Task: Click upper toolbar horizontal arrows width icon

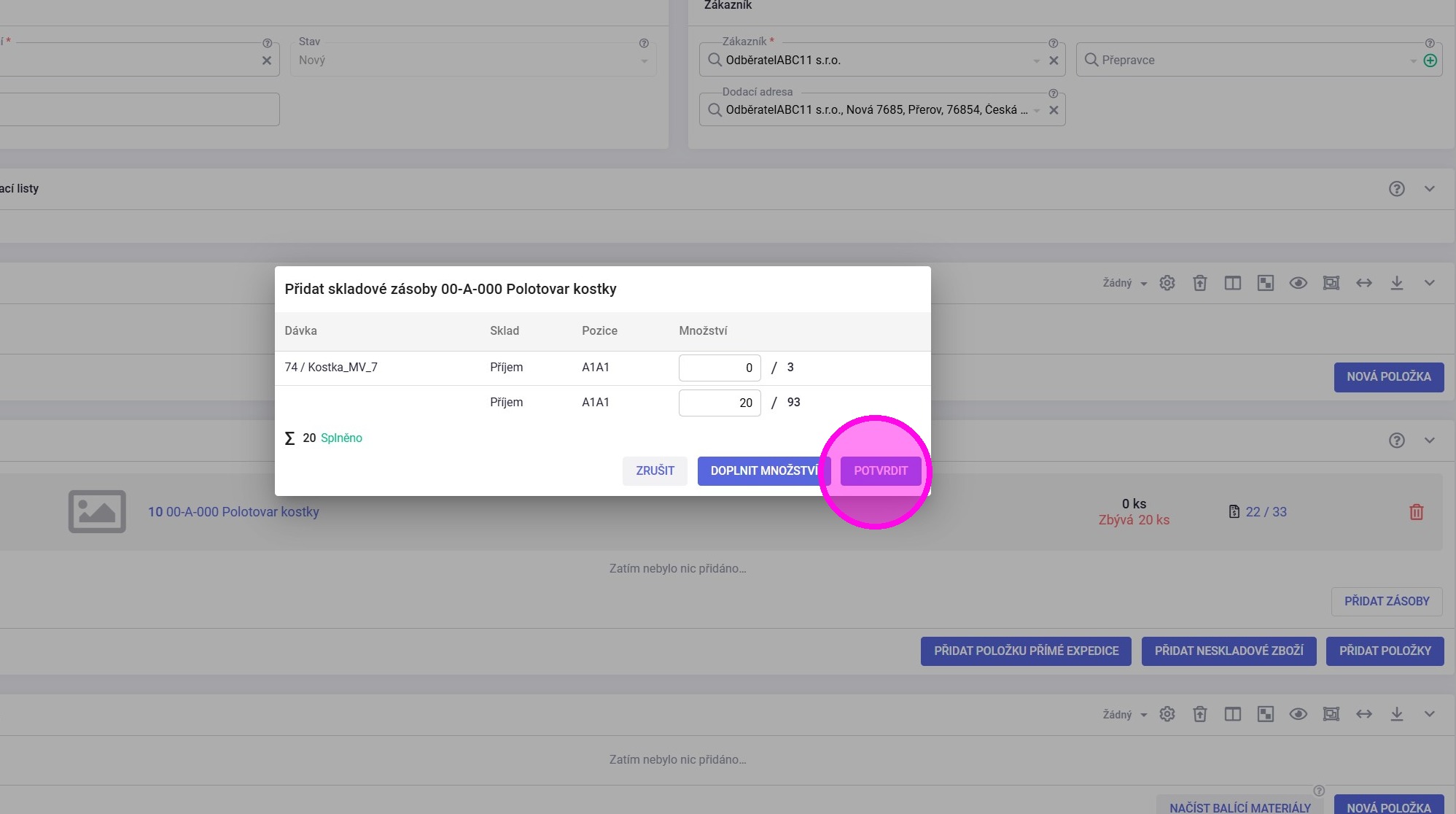Action: (x=1363, y=283)
